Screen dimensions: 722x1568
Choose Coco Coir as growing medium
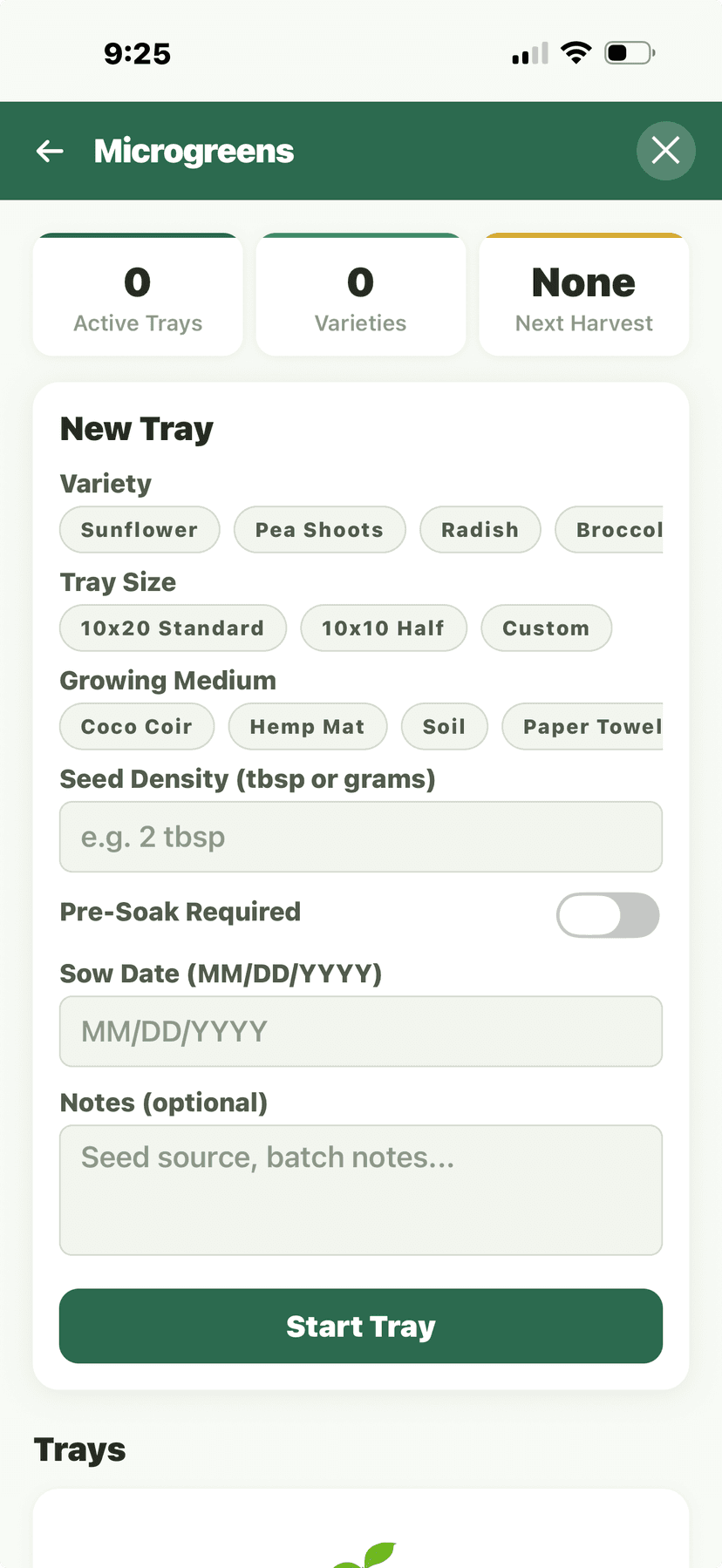click(136, 726)
